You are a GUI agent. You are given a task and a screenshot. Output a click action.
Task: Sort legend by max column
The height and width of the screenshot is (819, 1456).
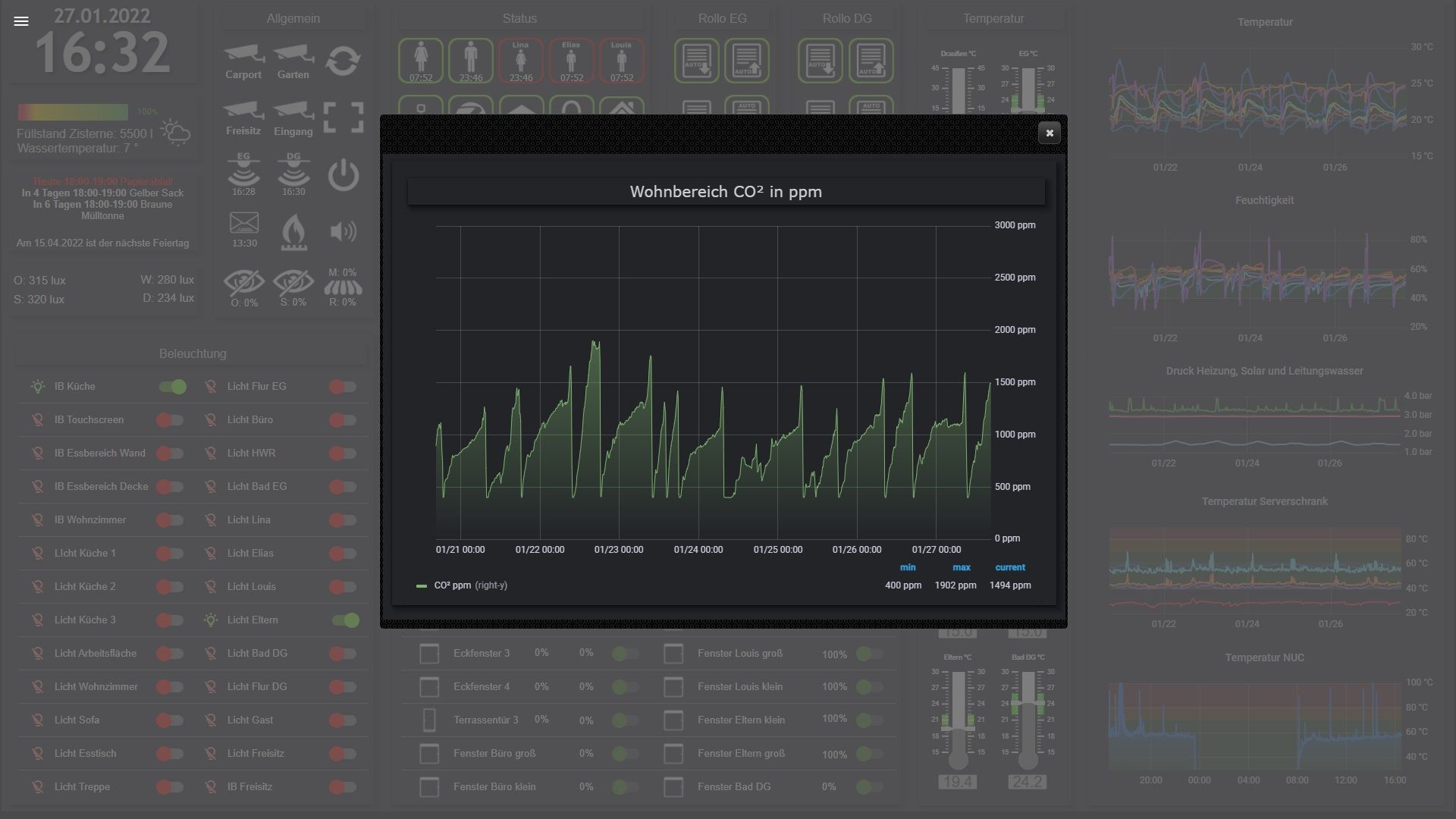click(x=962, y=567)
